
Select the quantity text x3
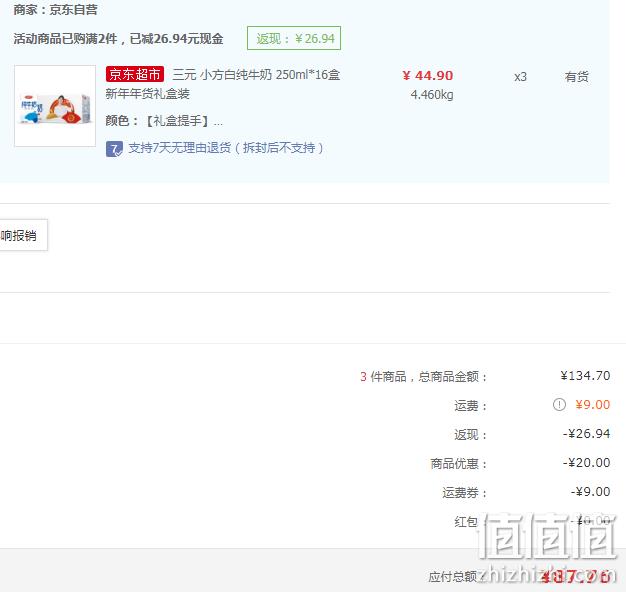[520, 77]
